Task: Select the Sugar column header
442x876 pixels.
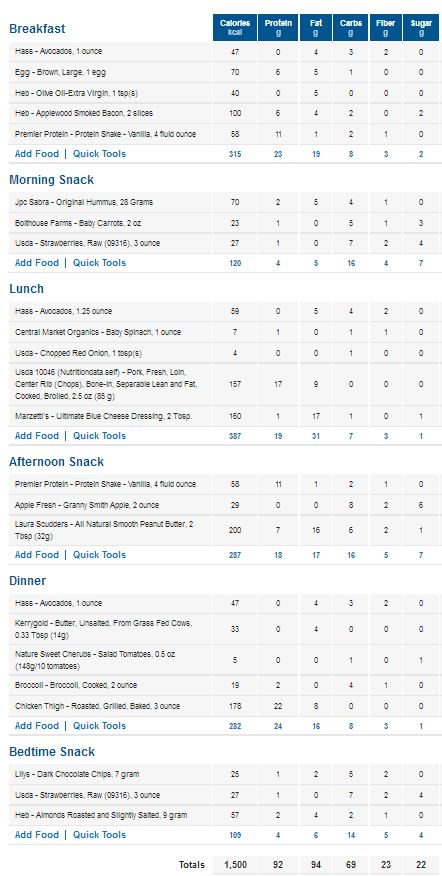Action: click(x=421, y=27)
